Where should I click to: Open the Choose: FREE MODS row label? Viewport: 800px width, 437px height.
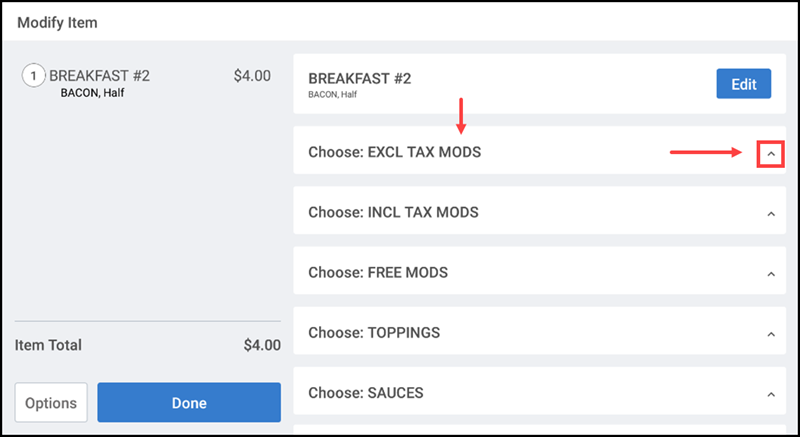click(378, 273)
